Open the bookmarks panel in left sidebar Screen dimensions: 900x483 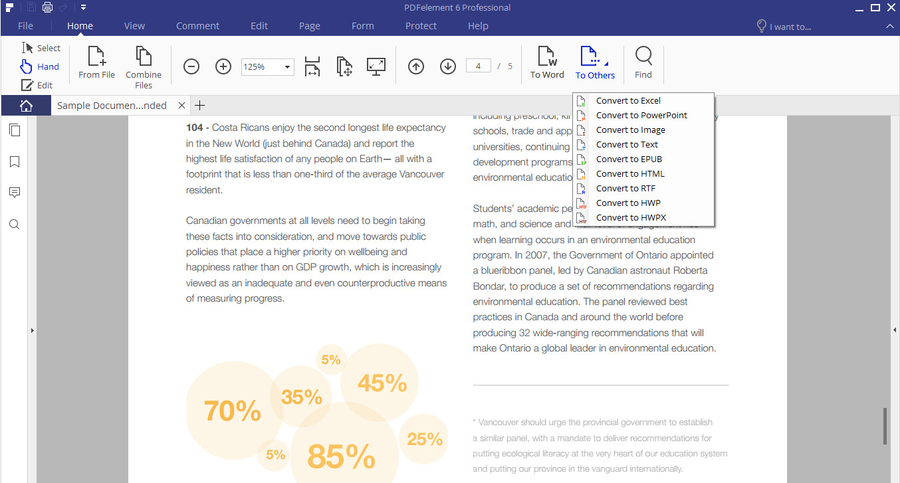(x=14, y=161)
